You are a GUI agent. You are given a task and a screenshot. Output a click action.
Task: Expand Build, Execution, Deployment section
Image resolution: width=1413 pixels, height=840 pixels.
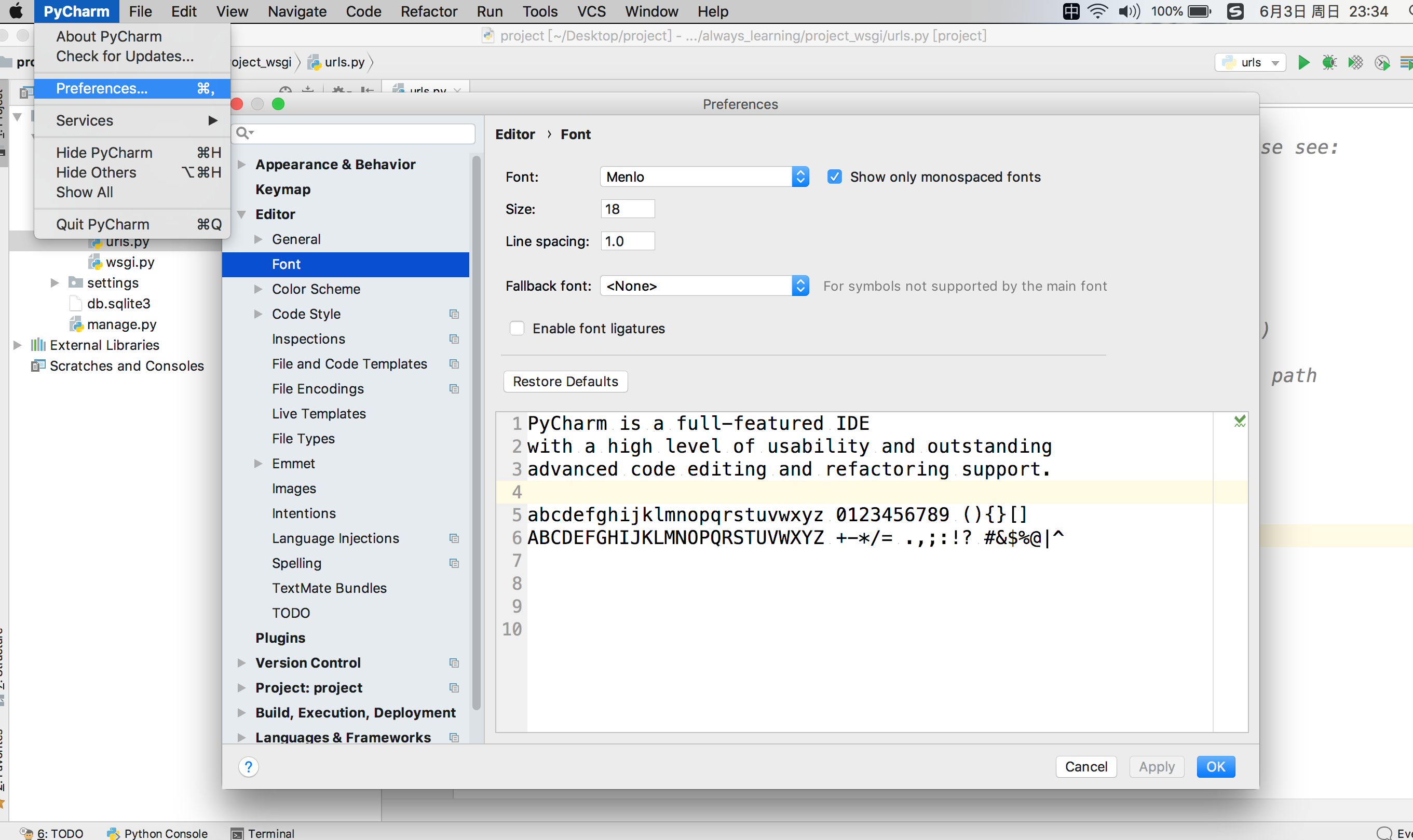[241, 713]
